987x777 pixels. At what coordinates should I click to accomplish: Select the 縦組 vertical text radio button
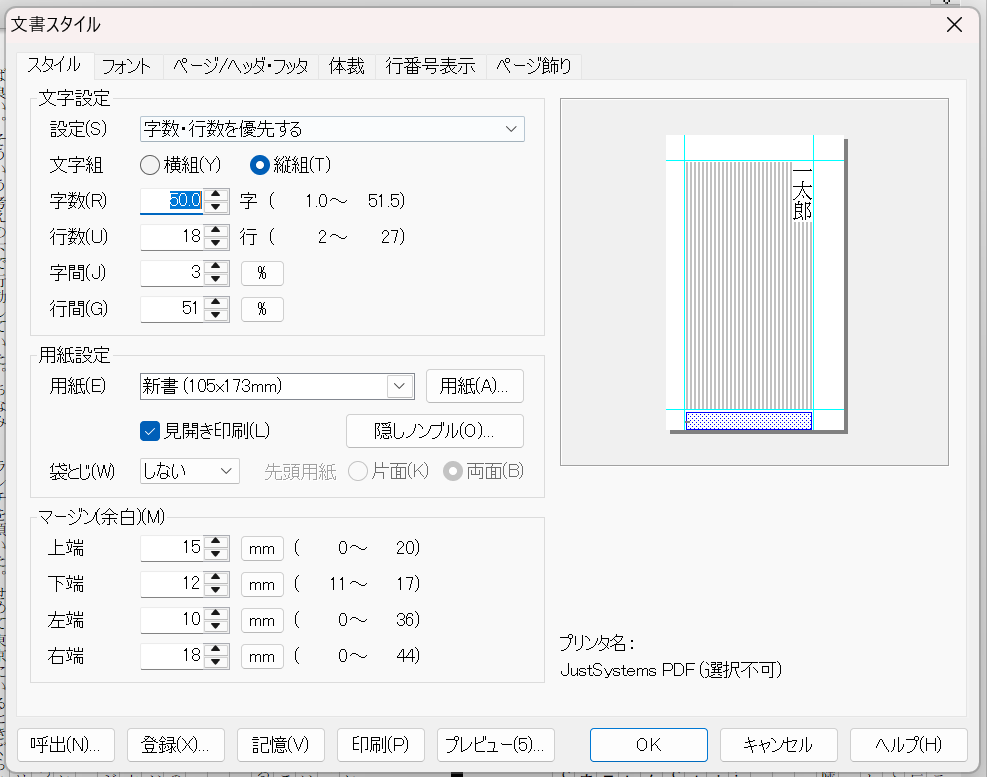[259, 164]
